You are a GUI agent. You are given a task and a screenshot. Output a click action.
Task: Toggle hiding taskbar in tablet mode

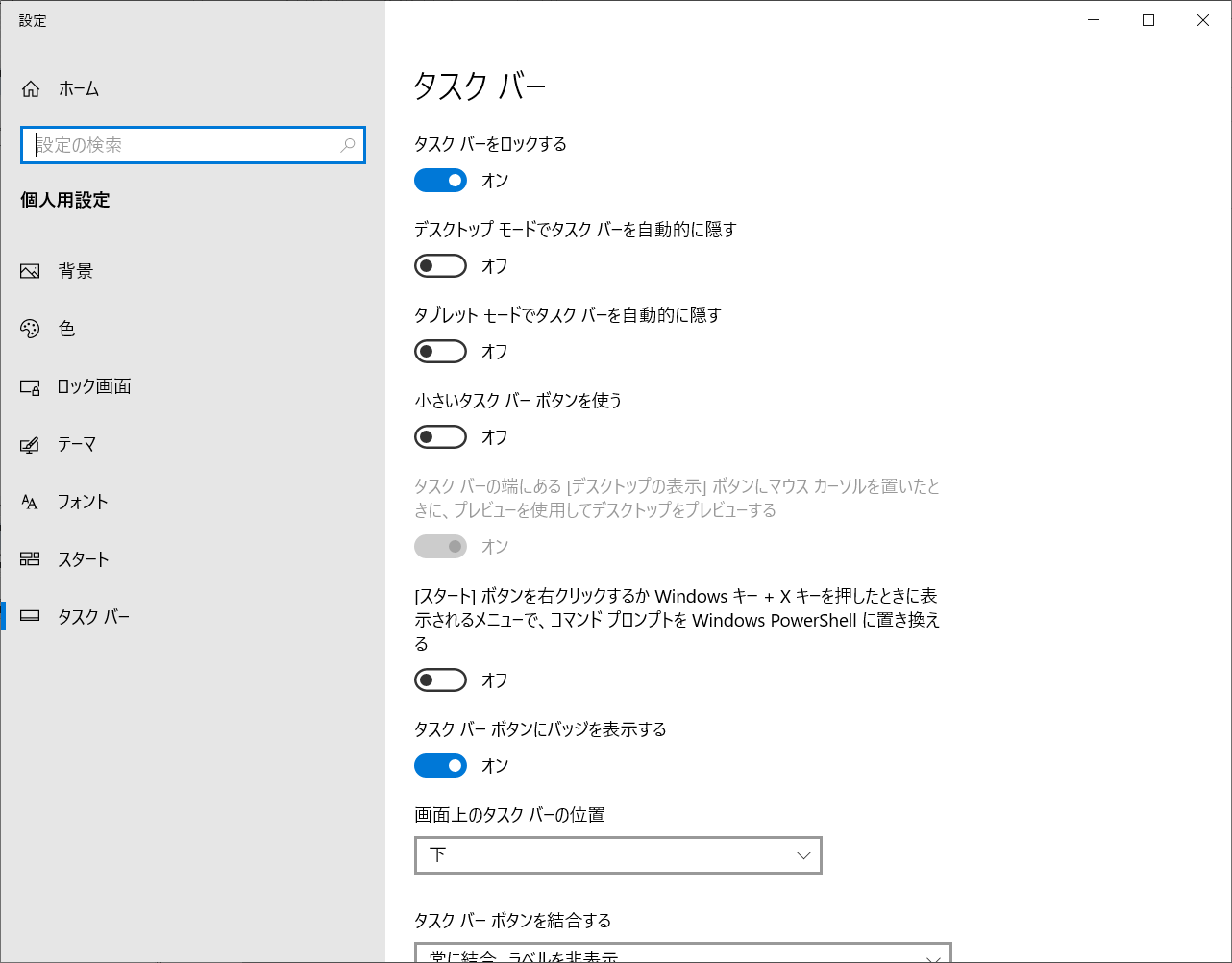click(440, 351)
